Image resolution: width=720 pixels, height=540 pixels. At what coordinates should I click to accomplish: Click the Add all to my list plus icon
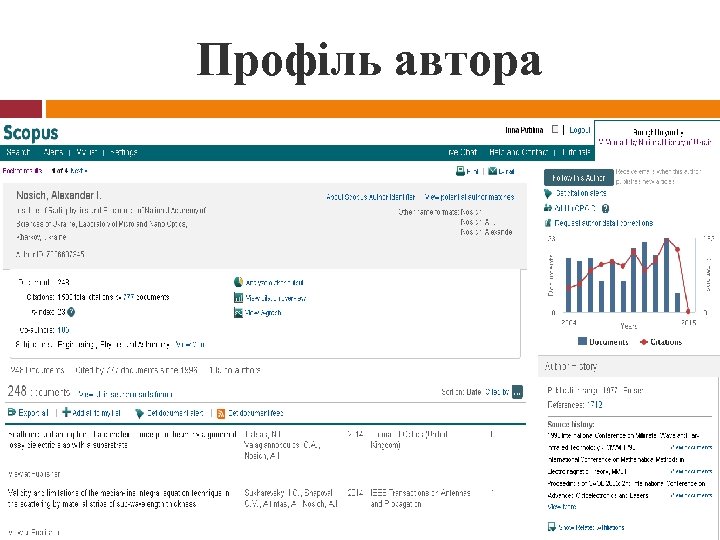67,412
